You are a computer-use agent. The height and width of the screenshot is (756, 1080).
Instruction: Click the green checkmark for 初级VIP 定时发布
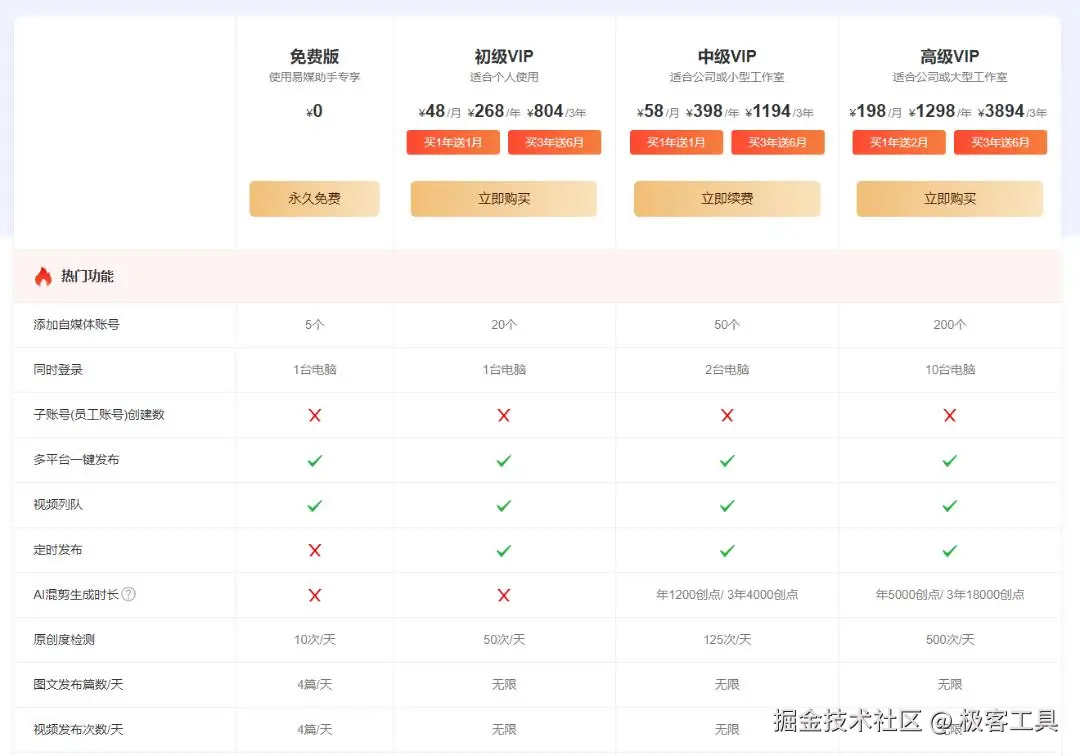tap(504, 549)
